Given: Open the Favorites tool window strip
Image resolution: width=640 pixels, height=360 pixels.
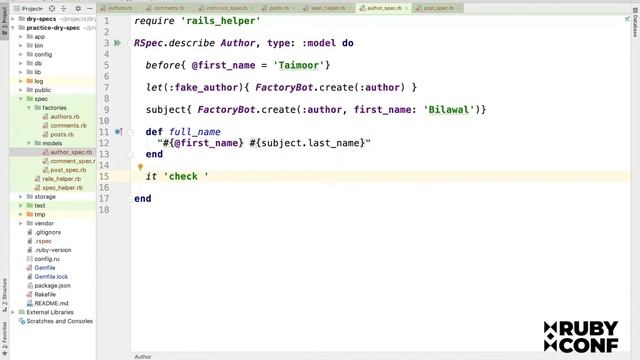Looking at the screenshot, I should 4,338.
